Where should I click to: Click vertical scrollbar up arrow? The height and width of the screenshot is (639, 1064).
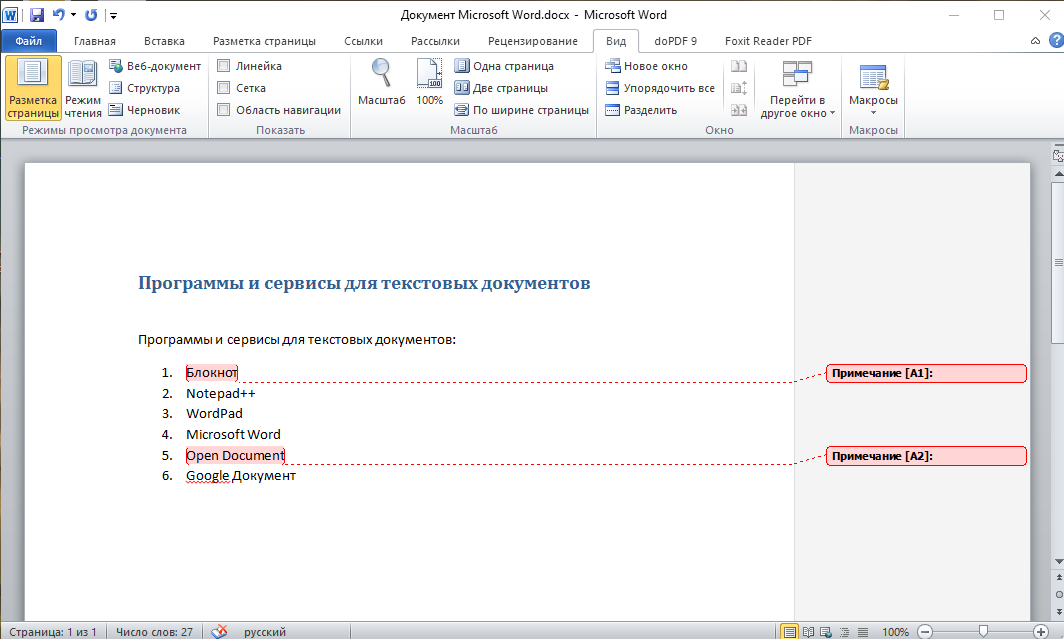1058,174
